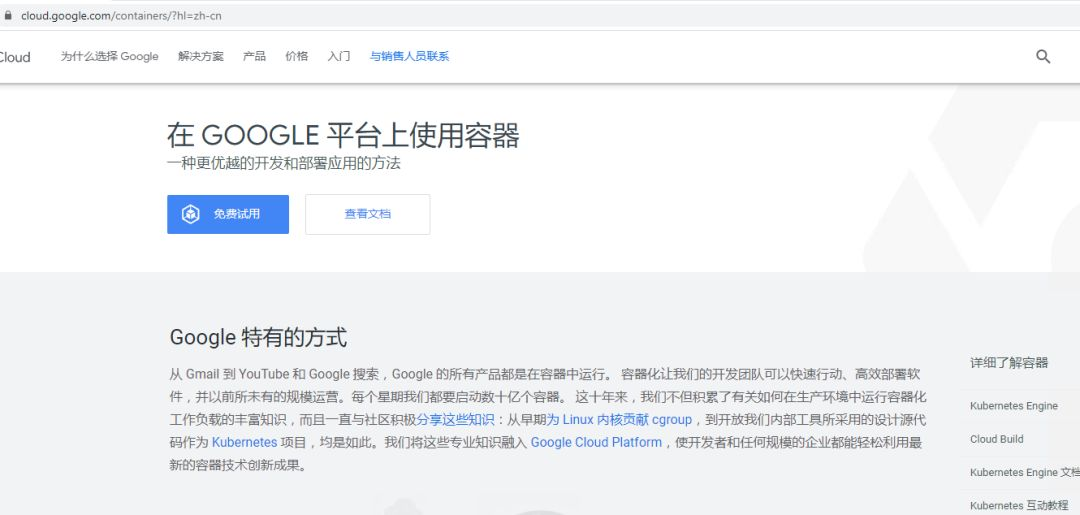The height and width of the screenshot is (515, 1080).
Task: Click the 查看文档 button
Action: [x=368, y=214]
